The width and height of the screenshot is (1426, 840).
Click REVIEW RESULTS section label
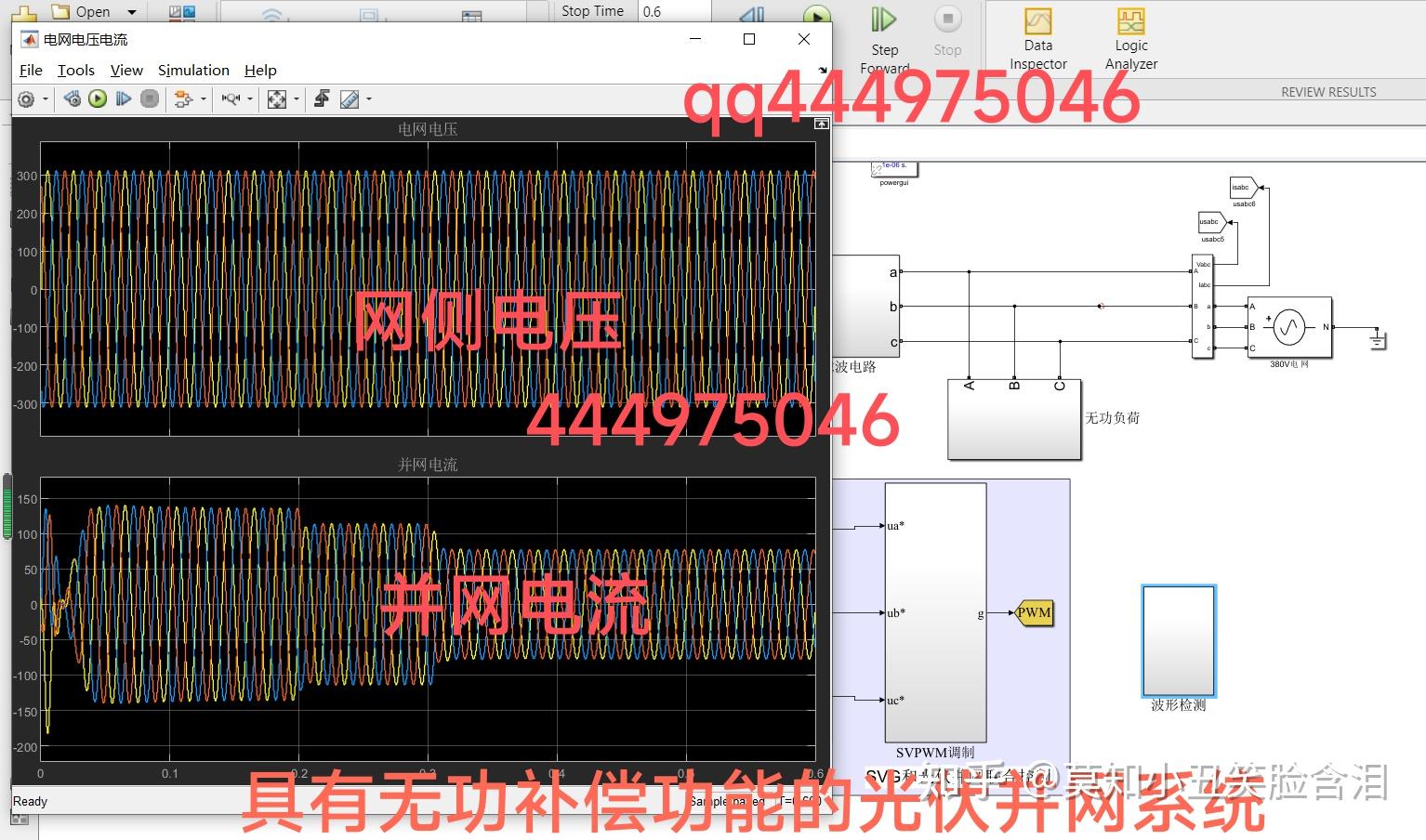pos(1328,92)
